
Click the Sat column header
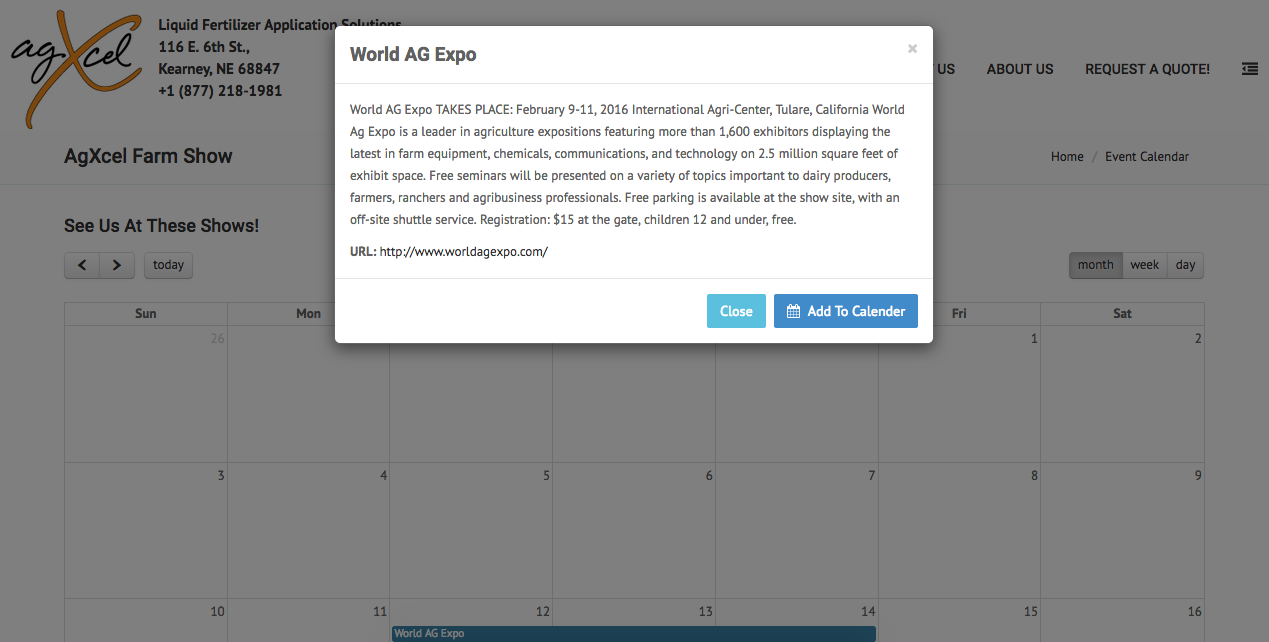click(x=1122, y=313)
